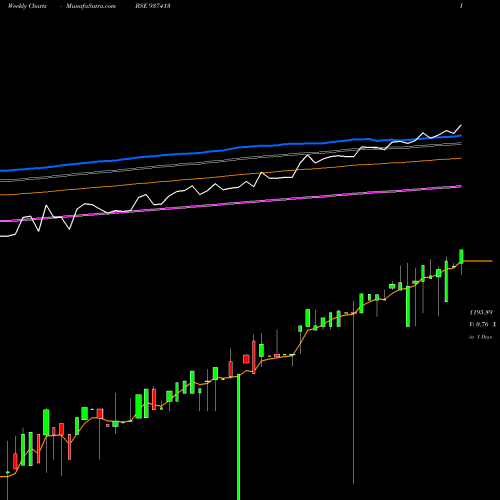The width and height of the screenshot is (500, 500).
Task: Click the latest green candle at the right end
Action: click(x=461, y=256)
